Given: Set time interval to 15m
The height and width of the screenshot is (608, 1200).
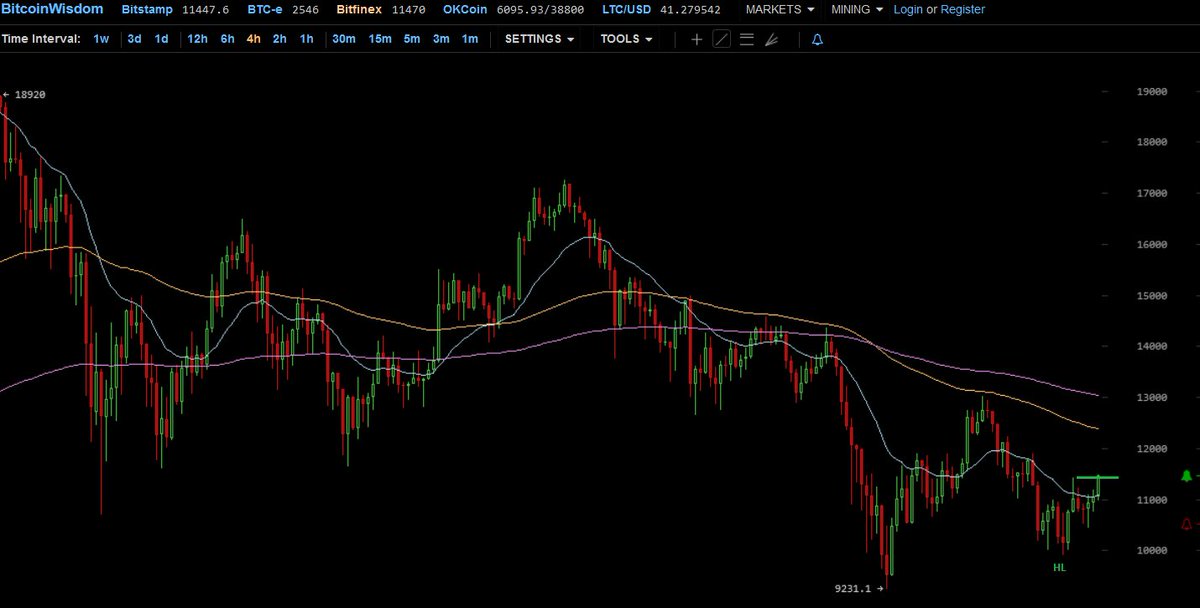Looking at the screenshot, I should [379, 39].
